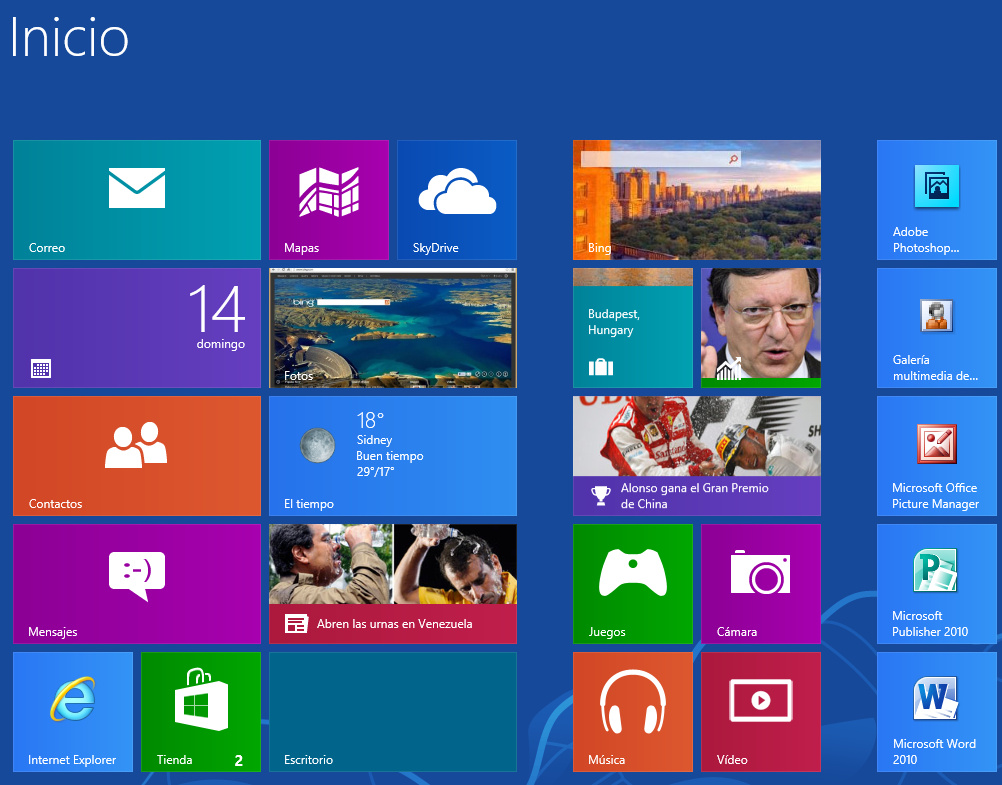
Task: Launch Internet Explorer
Action: pyautogui.click(x=73, y=712)
